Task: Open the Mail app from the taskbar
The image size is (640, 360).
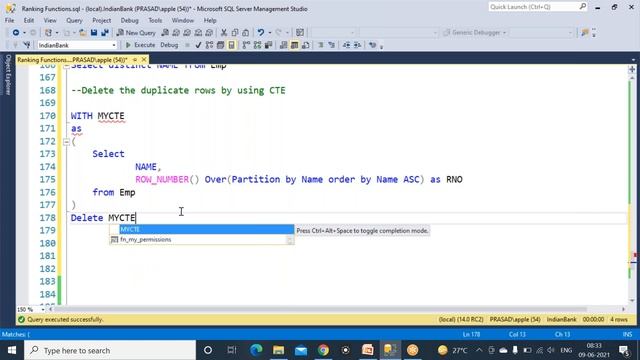Action: click(x=301, y=350)
